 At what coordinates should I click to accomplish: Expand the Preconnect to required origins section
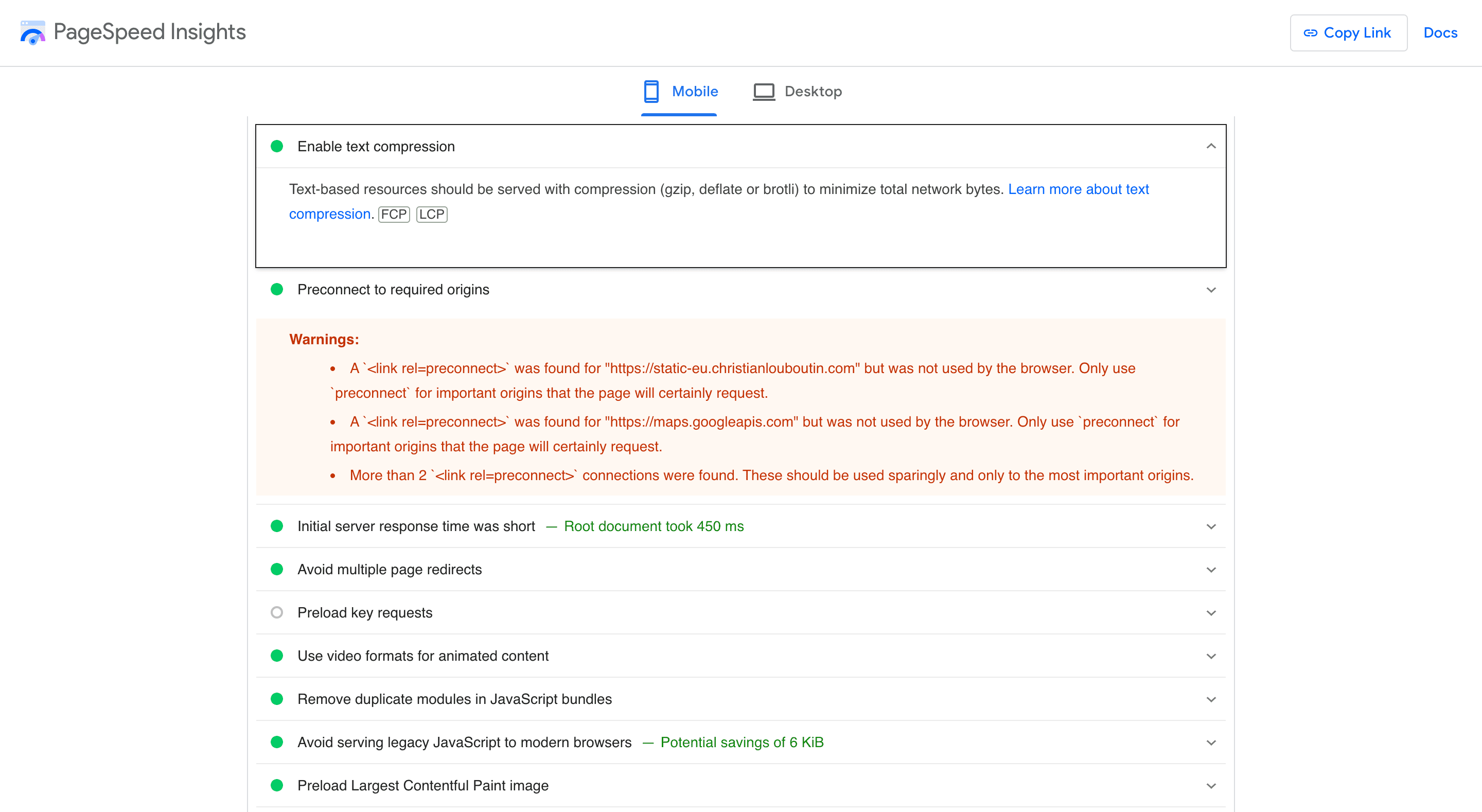1211,290
